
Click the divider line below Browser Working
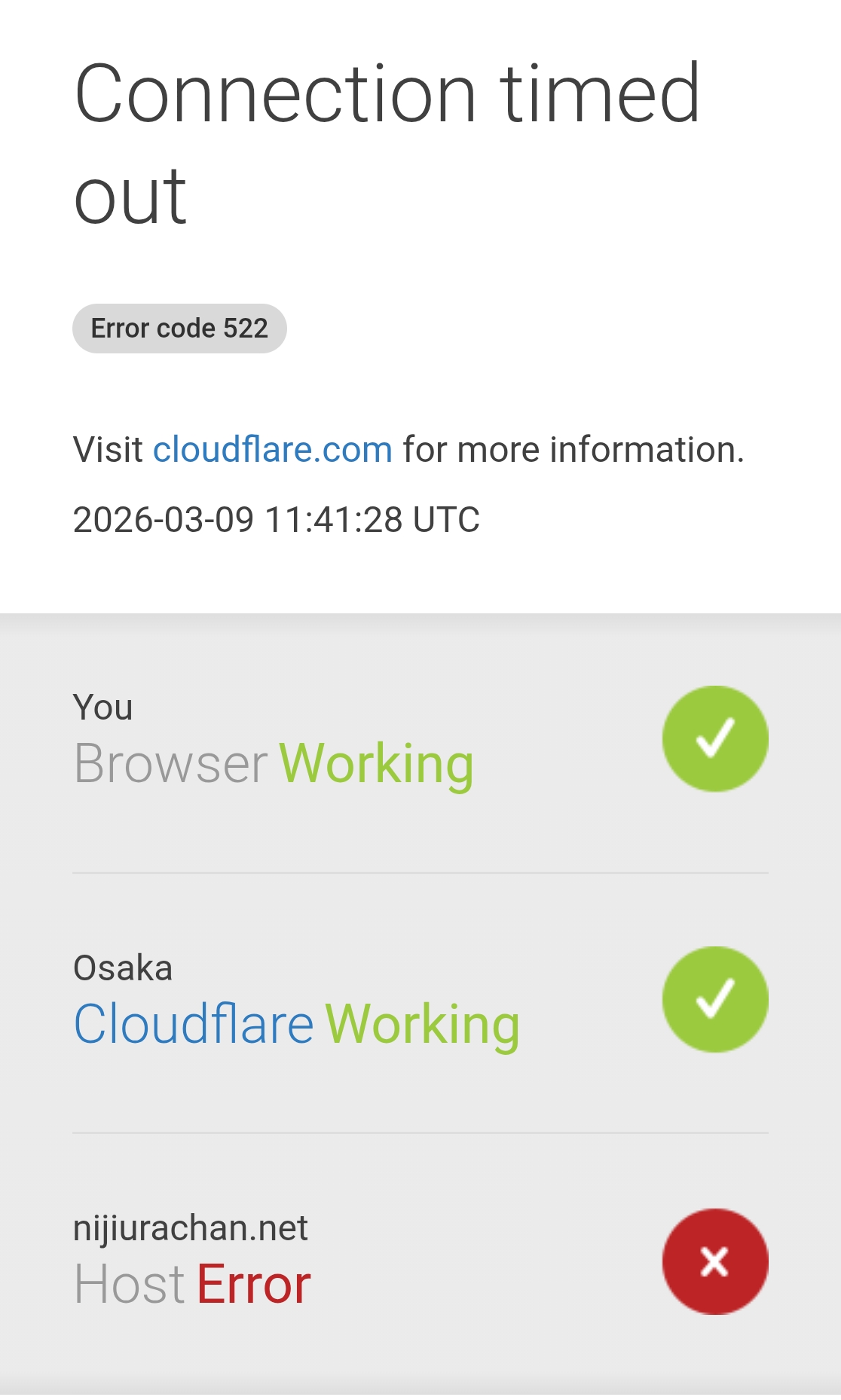420,873
